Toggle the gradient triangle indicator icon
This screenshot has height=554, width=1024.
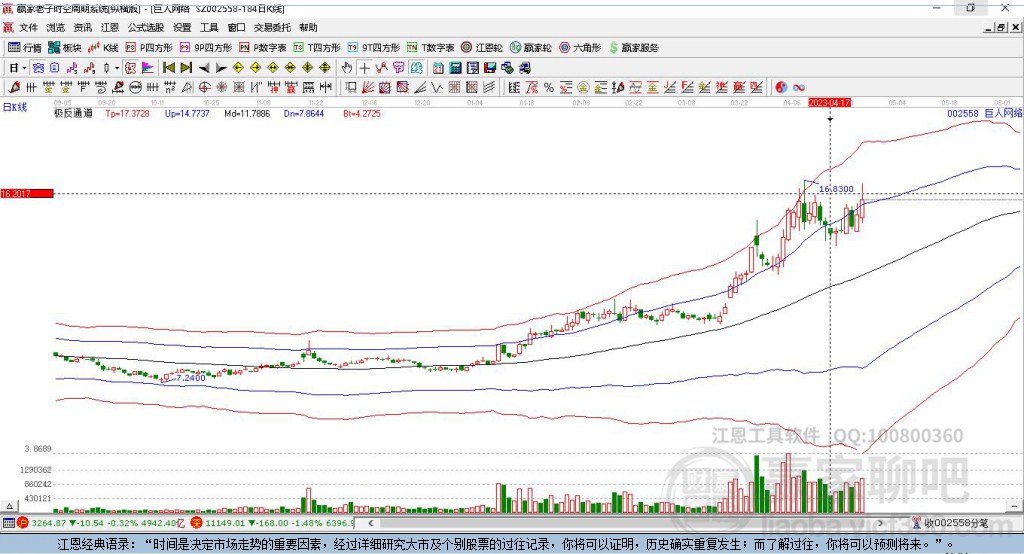point(148,68)
